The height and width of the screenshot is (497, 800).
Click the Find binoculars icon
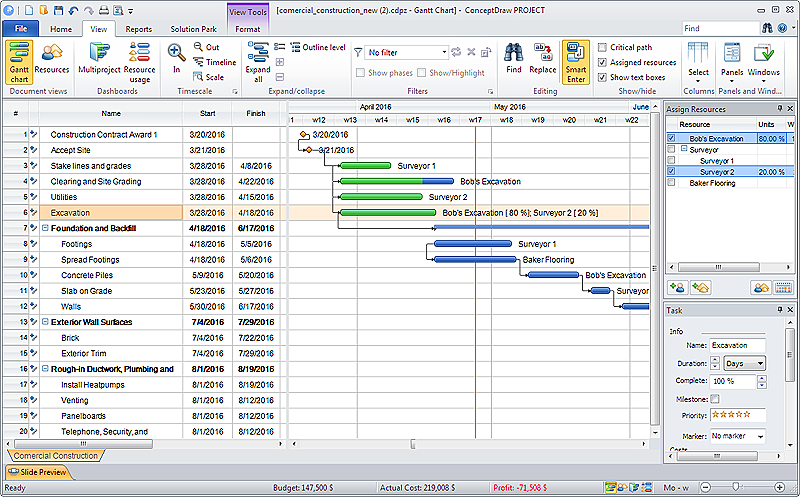tap(513, 59)
